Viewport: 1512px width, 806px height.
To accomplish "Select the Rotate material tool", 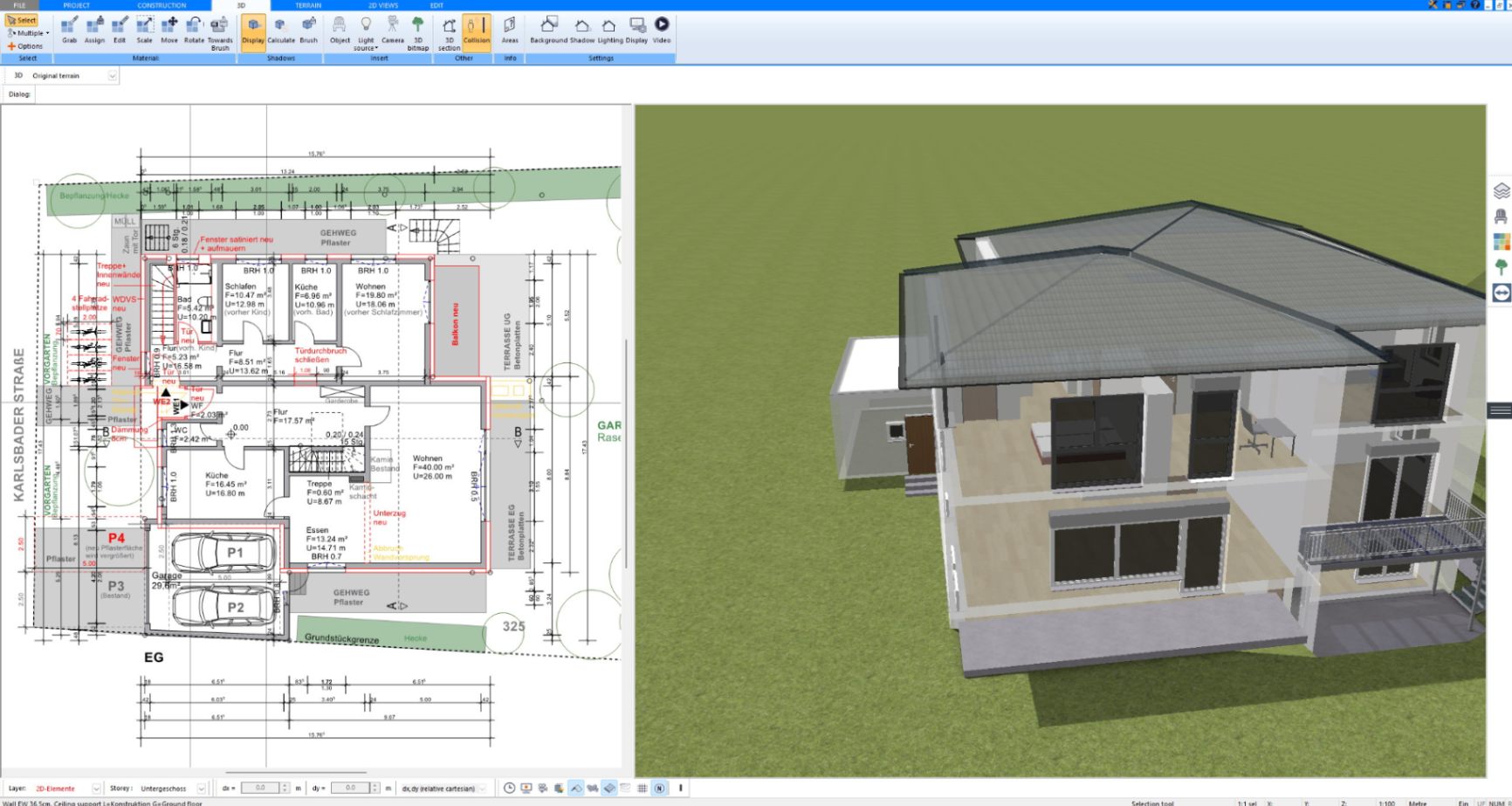I will pyautogui.click(x=194, y=31).
